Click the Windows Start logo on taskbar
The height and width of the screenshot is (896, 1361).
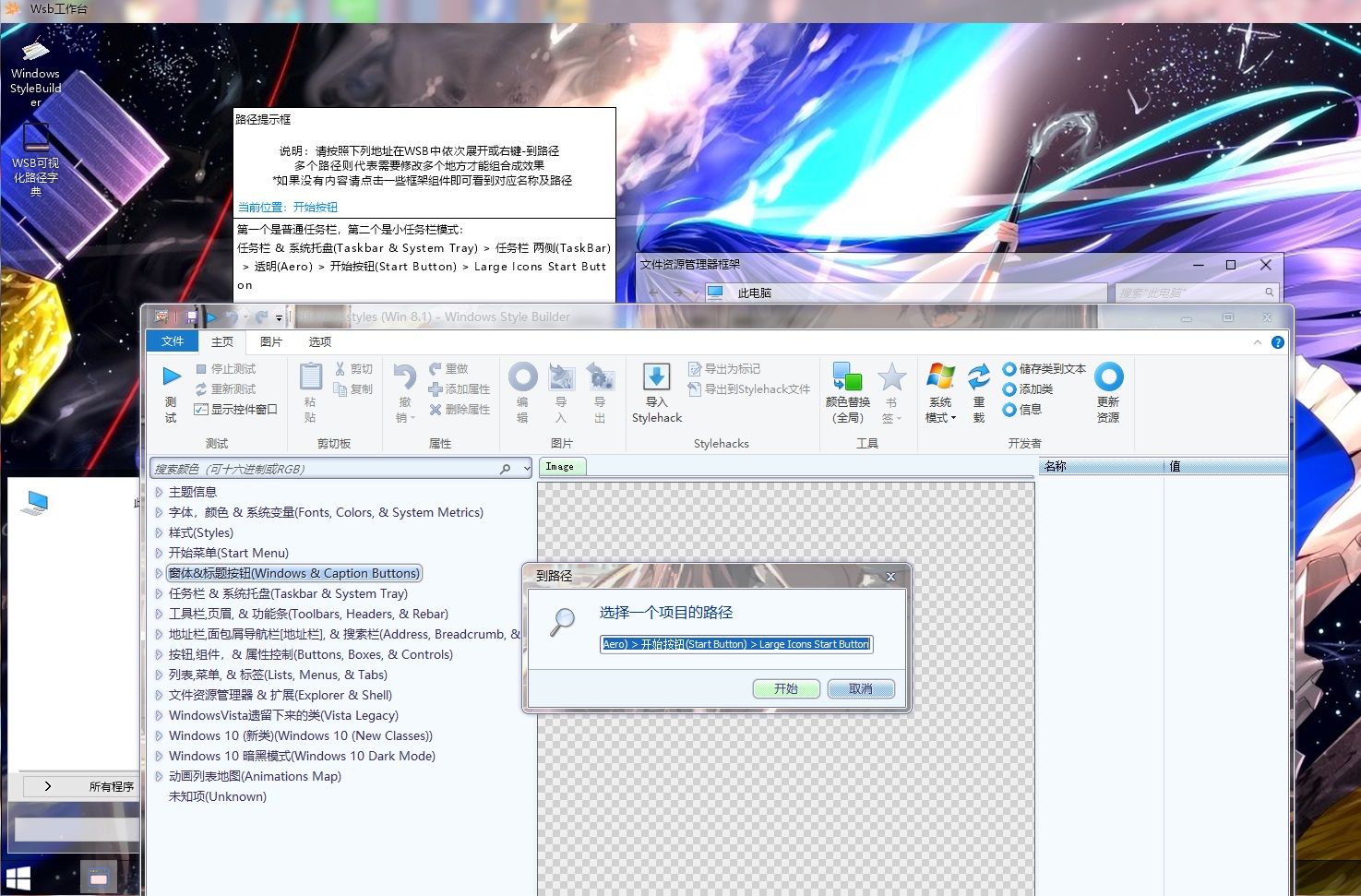(18, 878)
